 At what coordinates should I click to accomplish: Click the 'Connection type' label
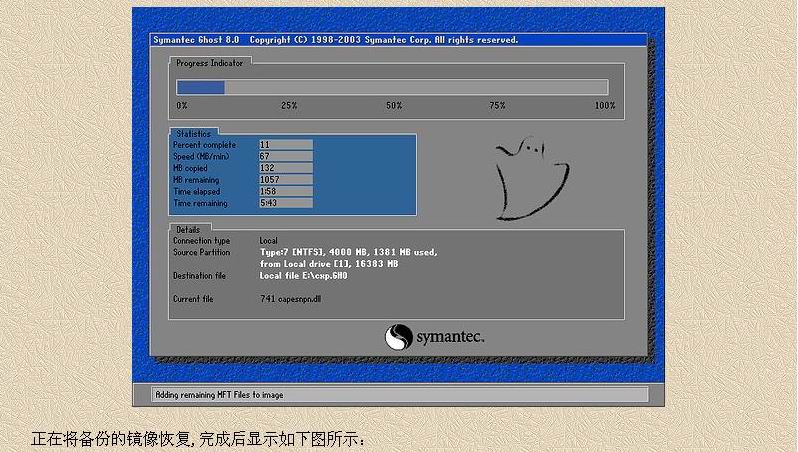tap(201, 241)
